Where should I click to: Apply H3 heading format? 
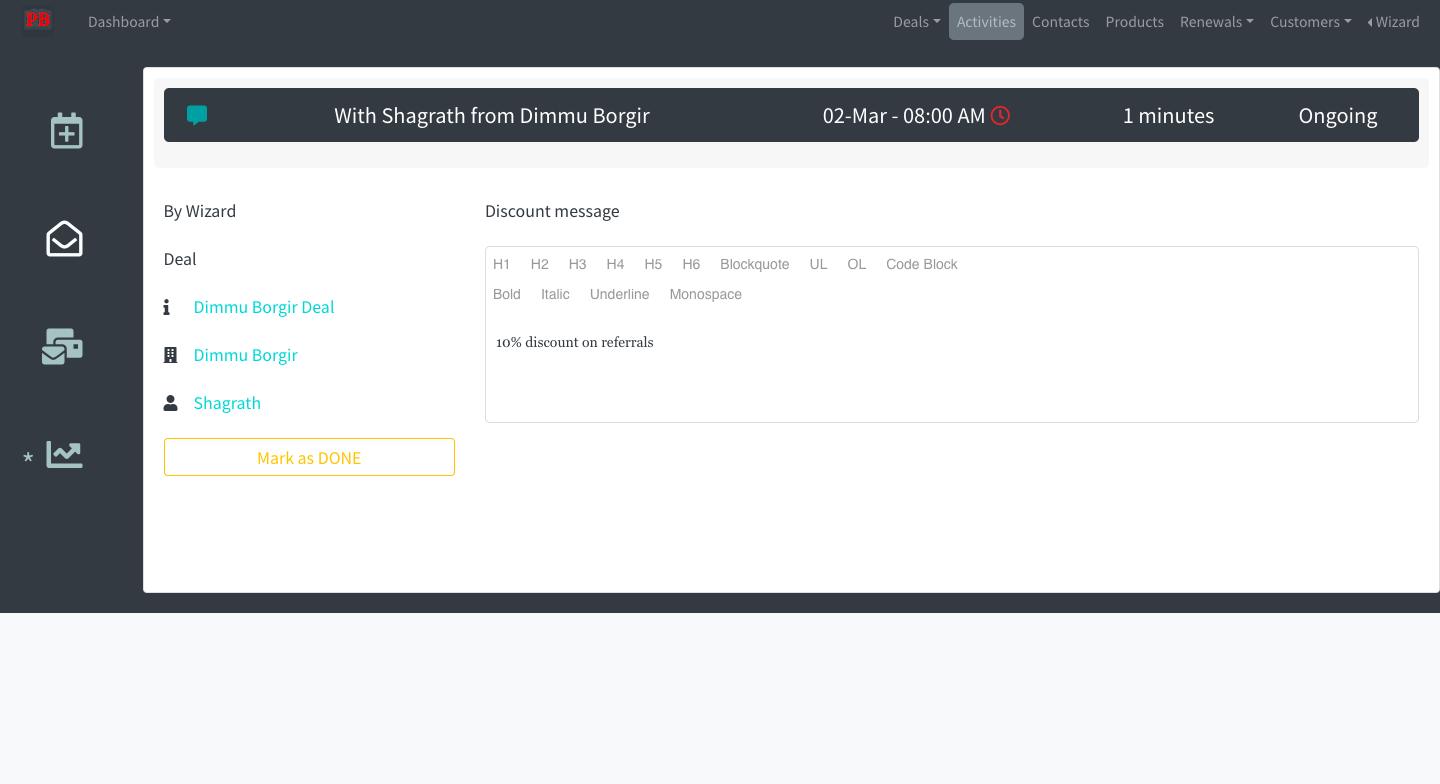click(x=578, y=264)
